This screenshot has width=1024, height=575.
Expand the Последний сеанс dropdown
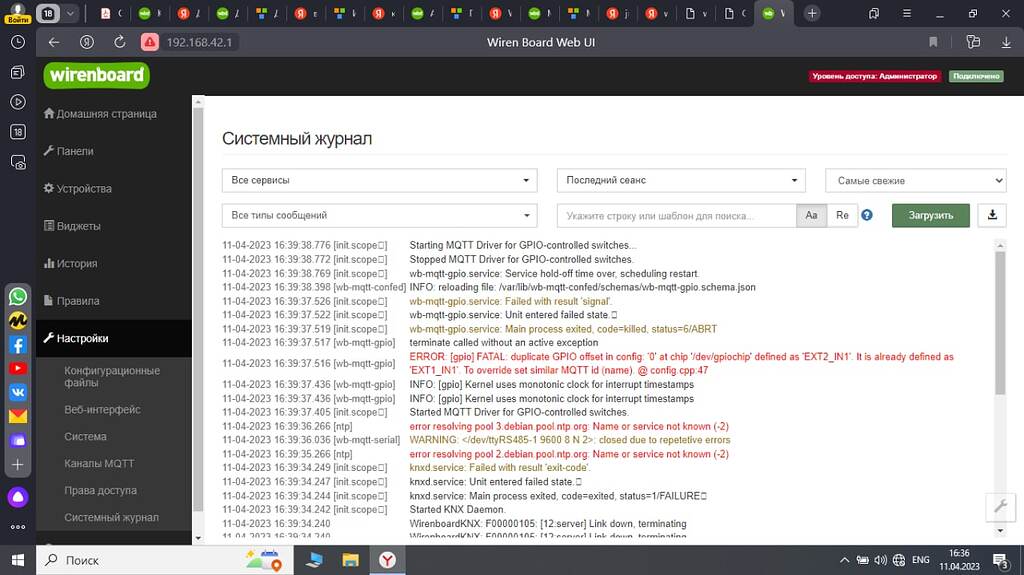point(680,180)
